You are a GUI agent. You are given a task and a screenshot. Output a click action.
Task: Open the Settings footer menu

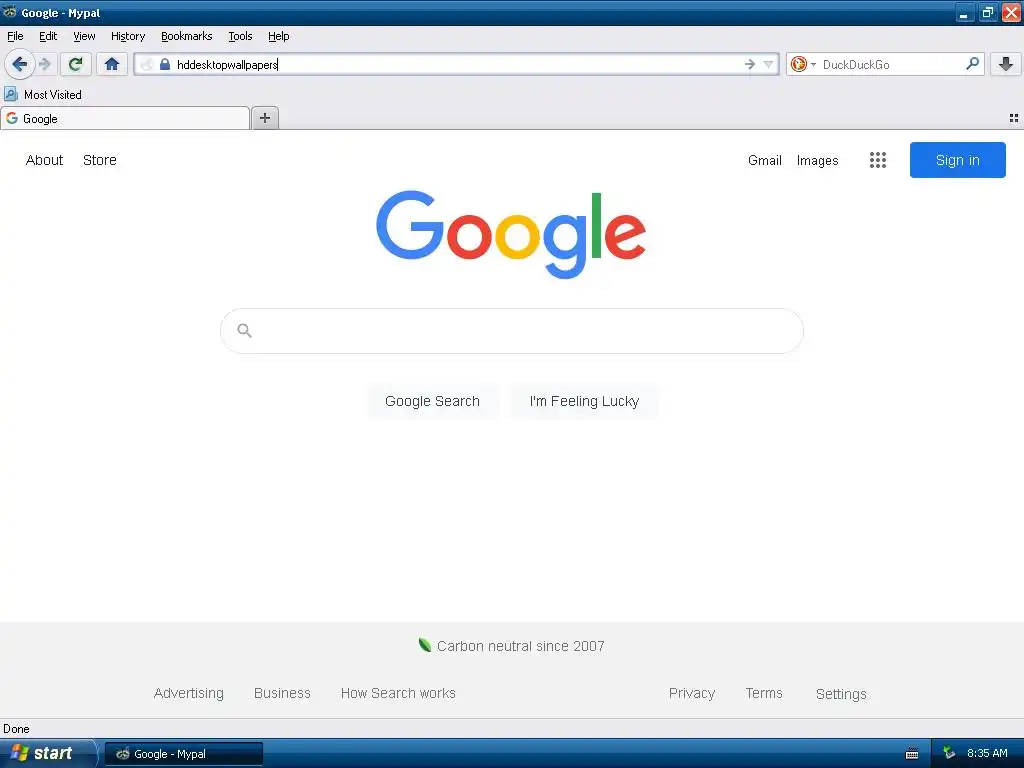point(841,694)
